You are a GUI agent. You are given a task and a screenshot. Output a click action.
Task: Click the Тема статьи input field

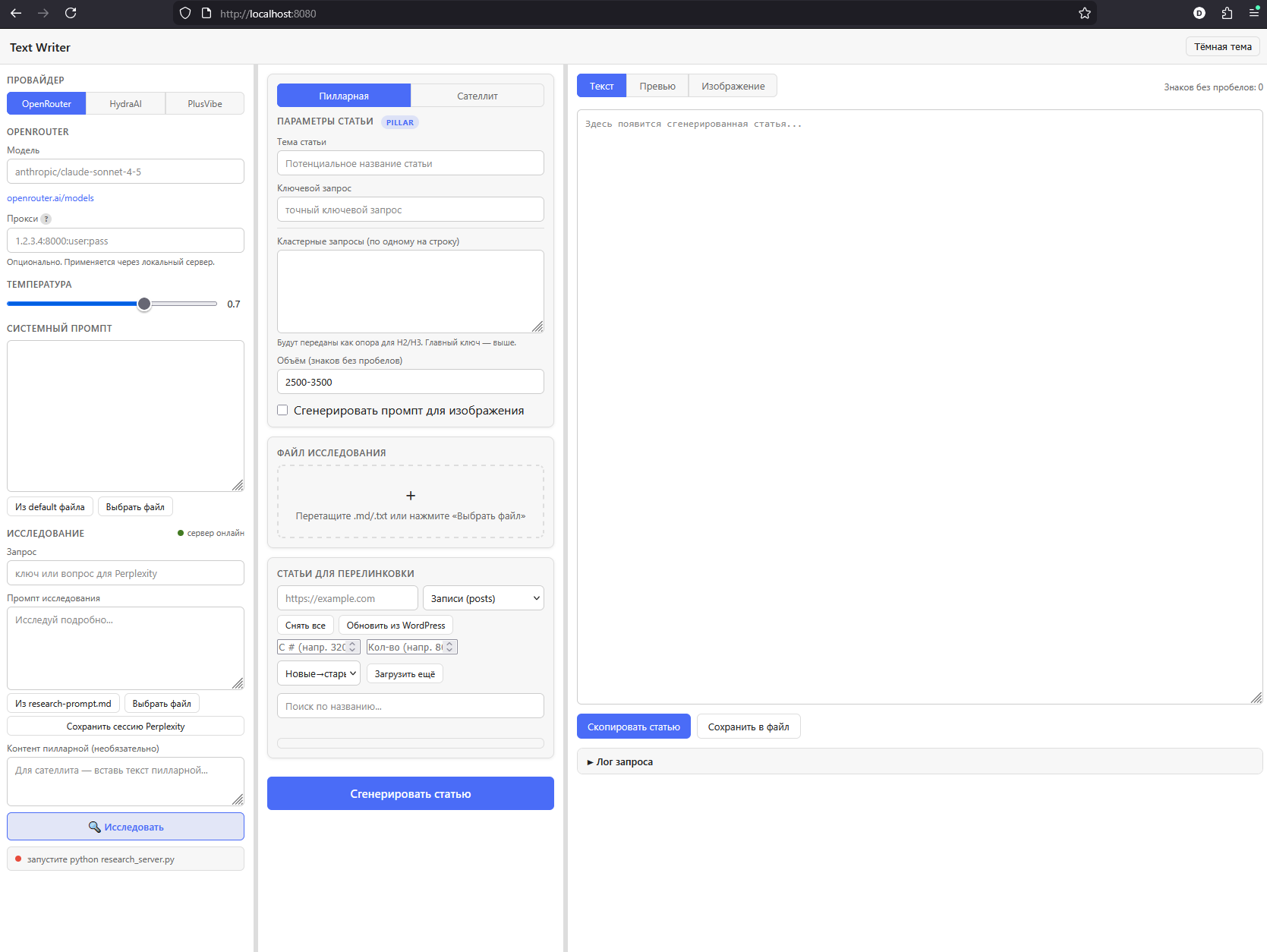point(411,163)
